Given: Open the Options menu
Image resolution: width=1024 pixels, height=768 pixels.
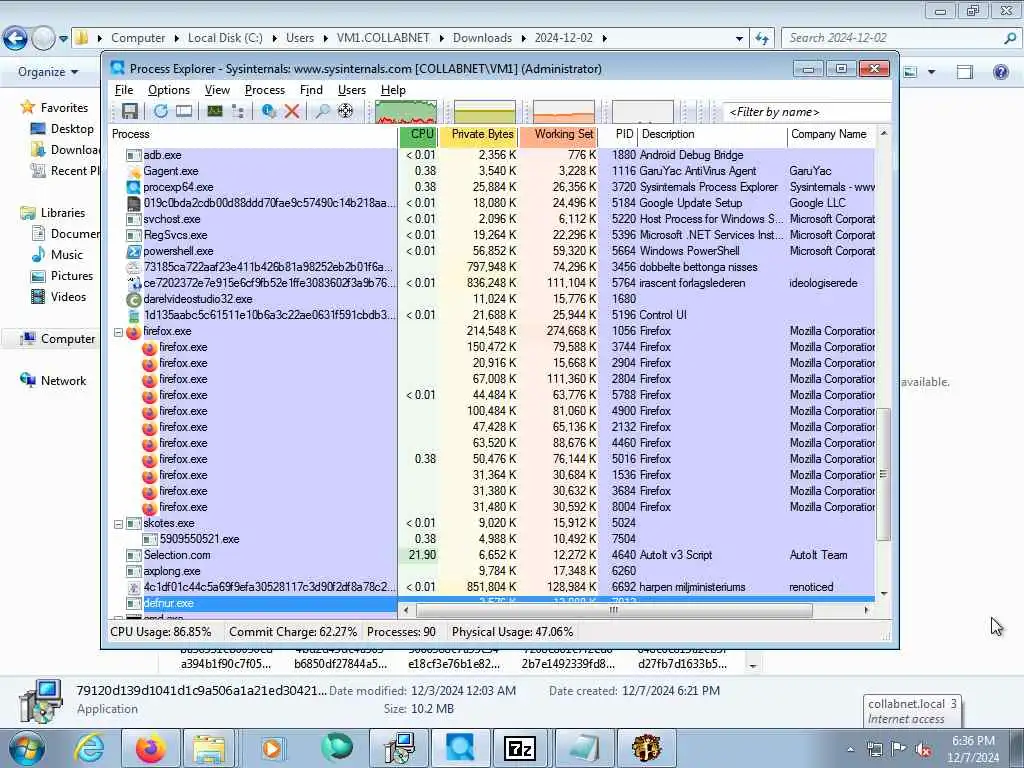Looking at the screenshot, I should 168,90.
